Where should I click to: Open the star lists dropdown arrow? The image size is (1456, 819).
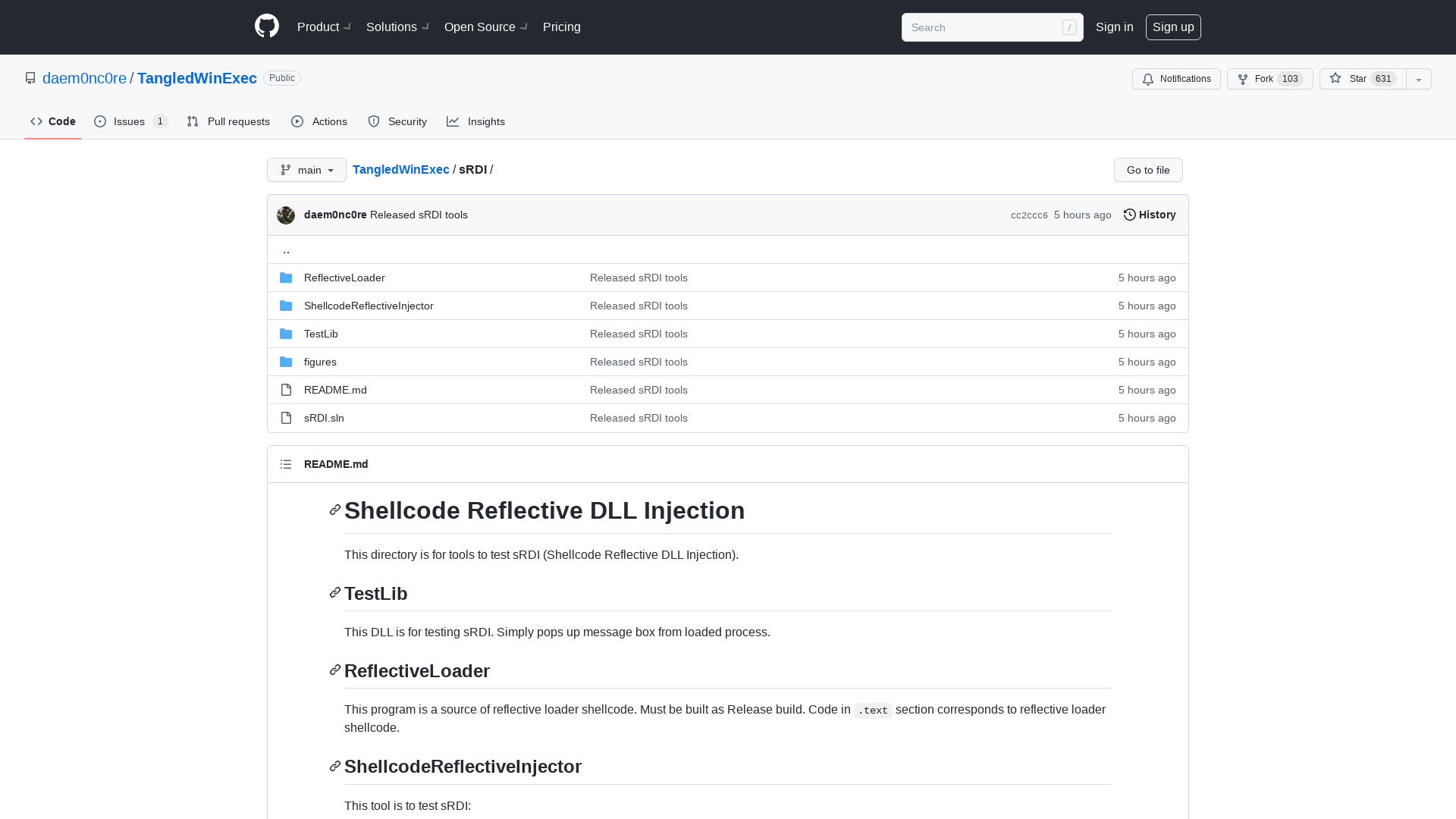pos(1419,79)
